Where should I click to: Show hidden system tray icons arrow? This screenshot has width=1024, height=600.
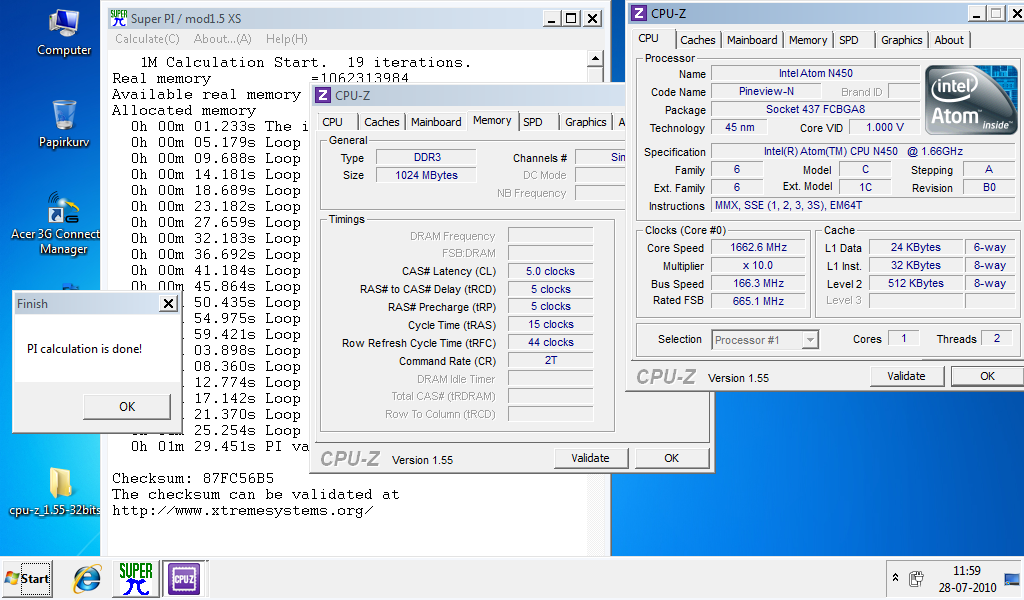[895, 578]
